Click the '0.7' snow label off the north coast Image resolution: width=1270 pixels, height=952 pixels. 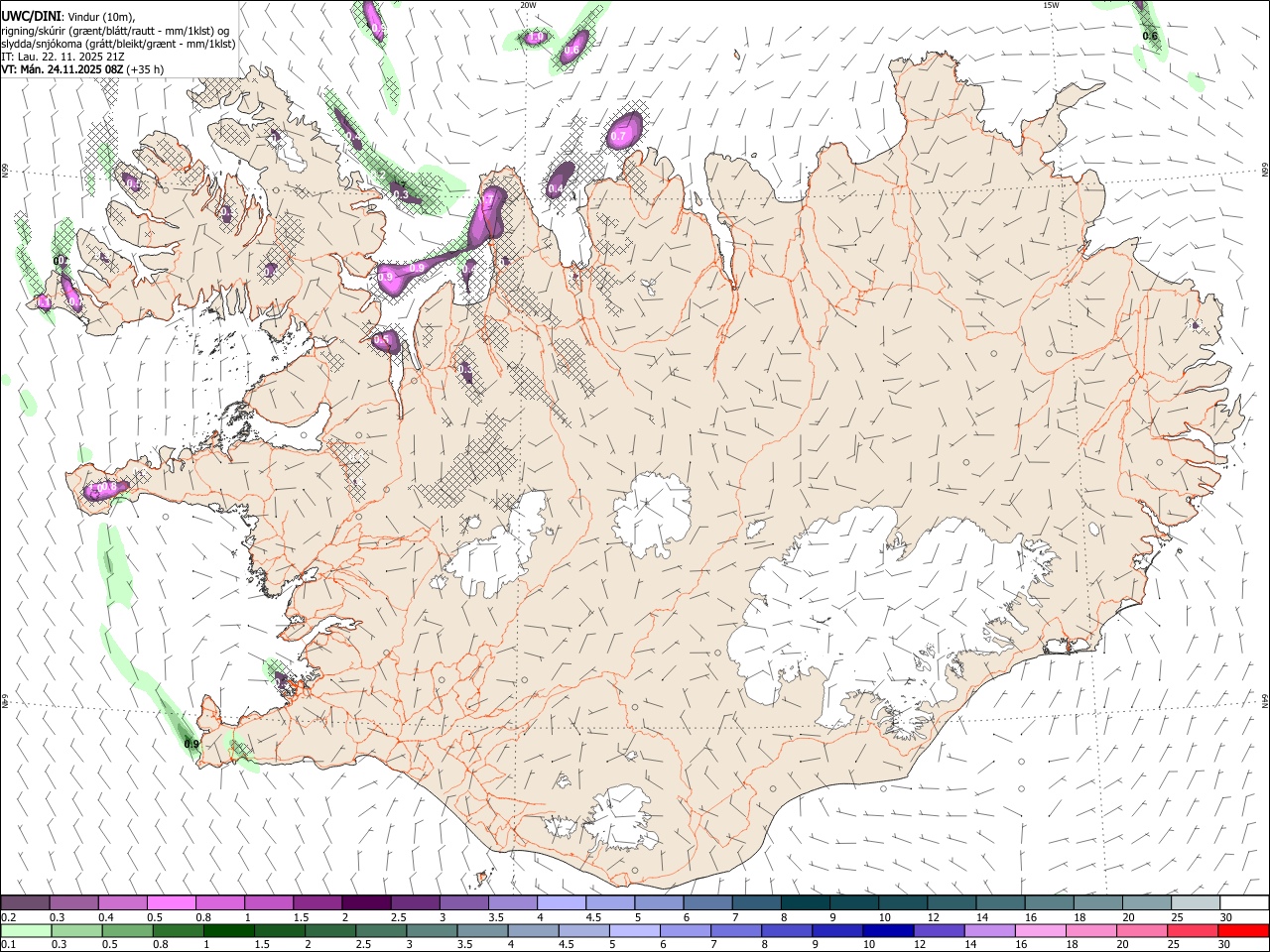(619, 136)
